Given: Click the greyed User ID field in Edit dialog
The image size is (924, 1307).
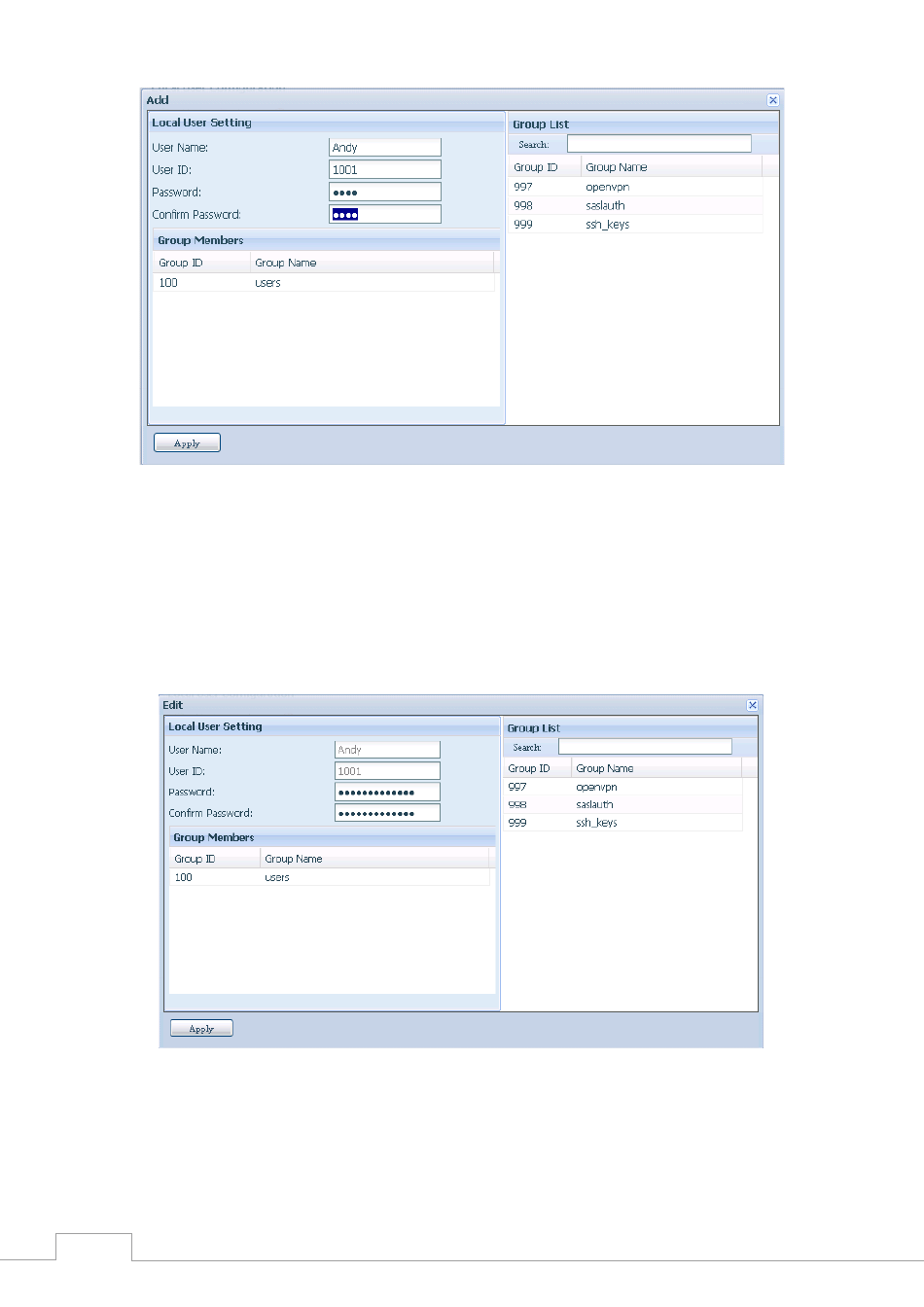Looking at the screenshot, I should (387, 771).
